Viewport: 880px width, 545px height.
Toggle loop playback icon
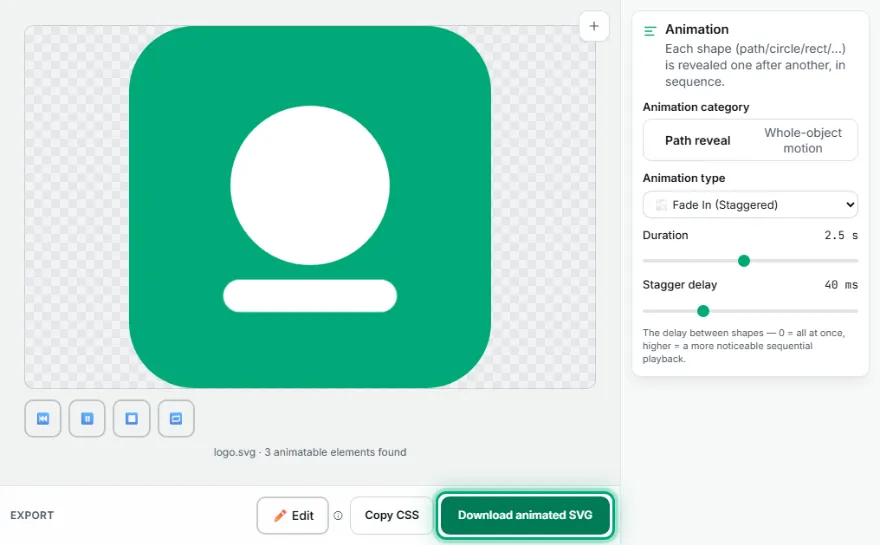pos(176,418)
